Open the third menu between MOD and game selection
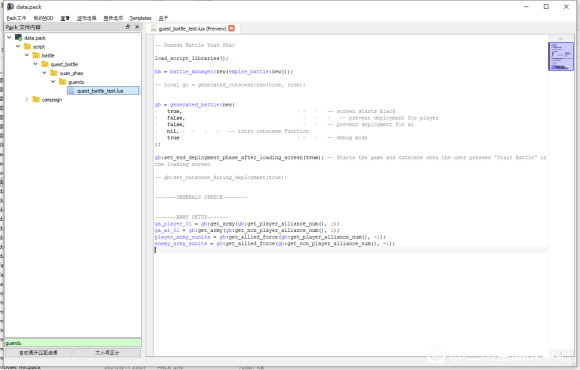 (x=65, y=18)
